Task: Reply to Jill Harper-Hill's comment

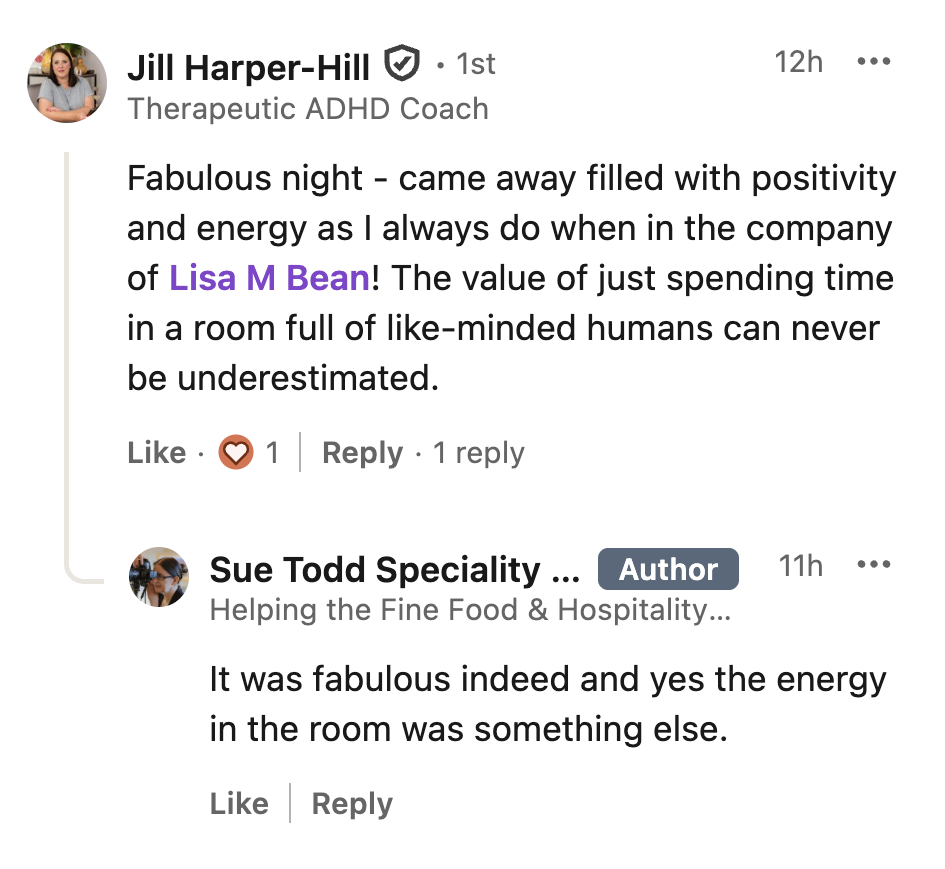Action: point(362,453)
